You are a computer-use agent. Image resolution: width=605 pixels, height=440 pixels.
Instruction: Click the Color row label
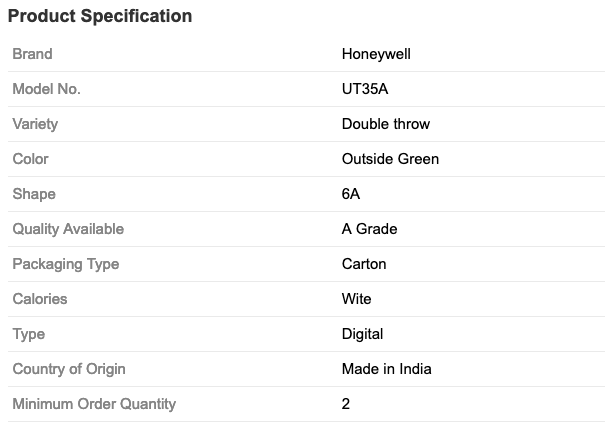tap(30, 159)
